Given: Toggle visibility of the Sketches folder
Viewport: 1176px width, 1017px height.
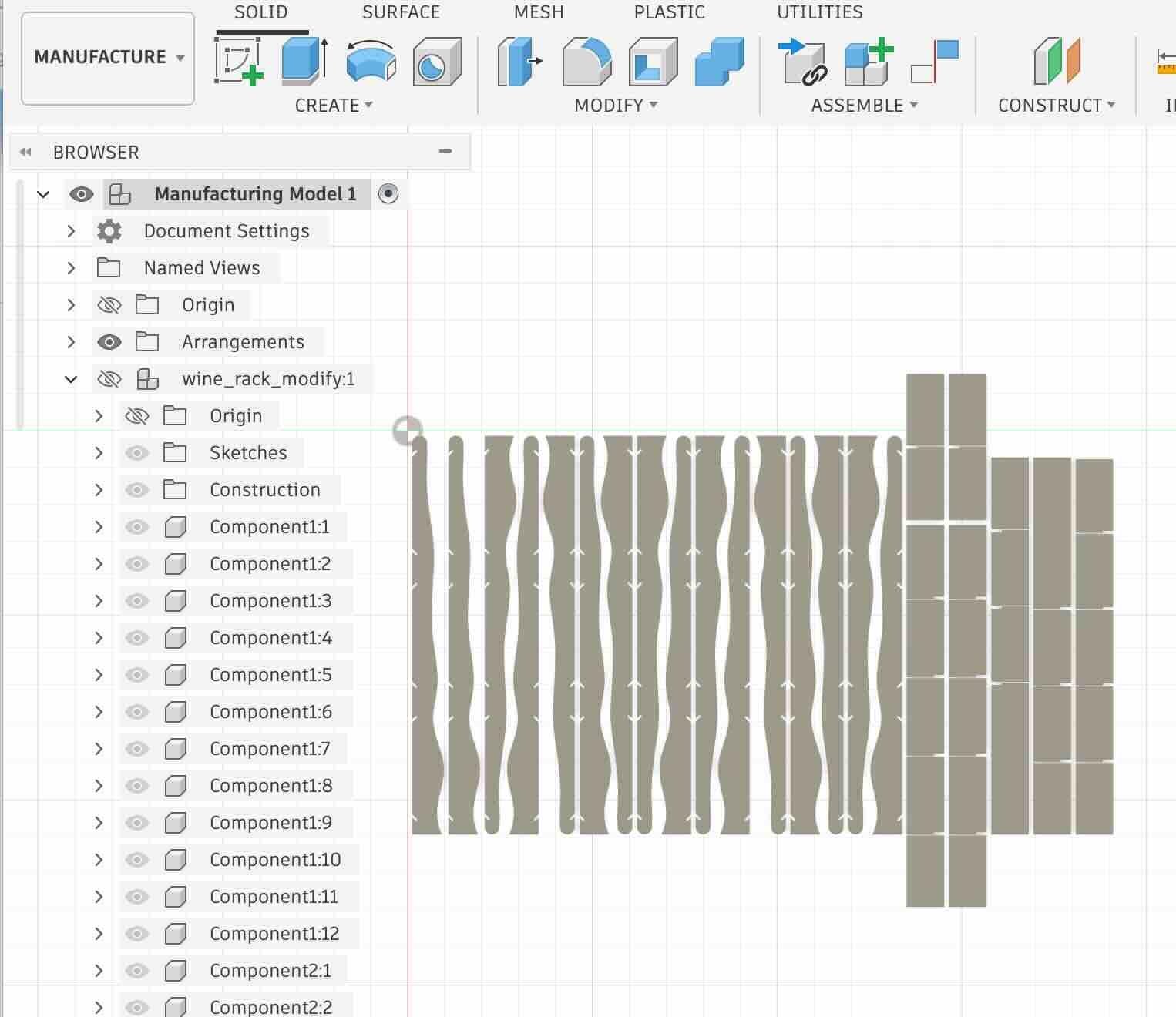Looking at the screenshot, I should pyautogui.click(x=136, y=452).
